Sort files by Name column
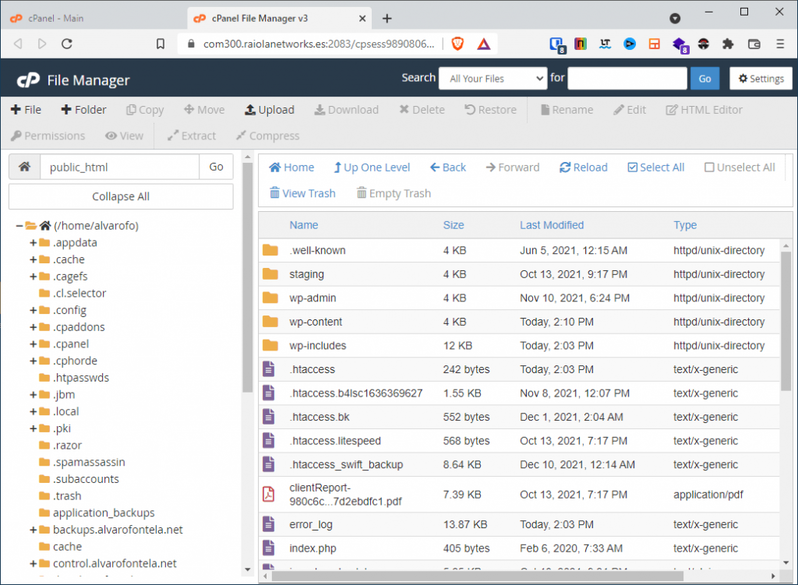Image resolution: width=798 pixels, height=585 pixels. [x=304, y=225]
